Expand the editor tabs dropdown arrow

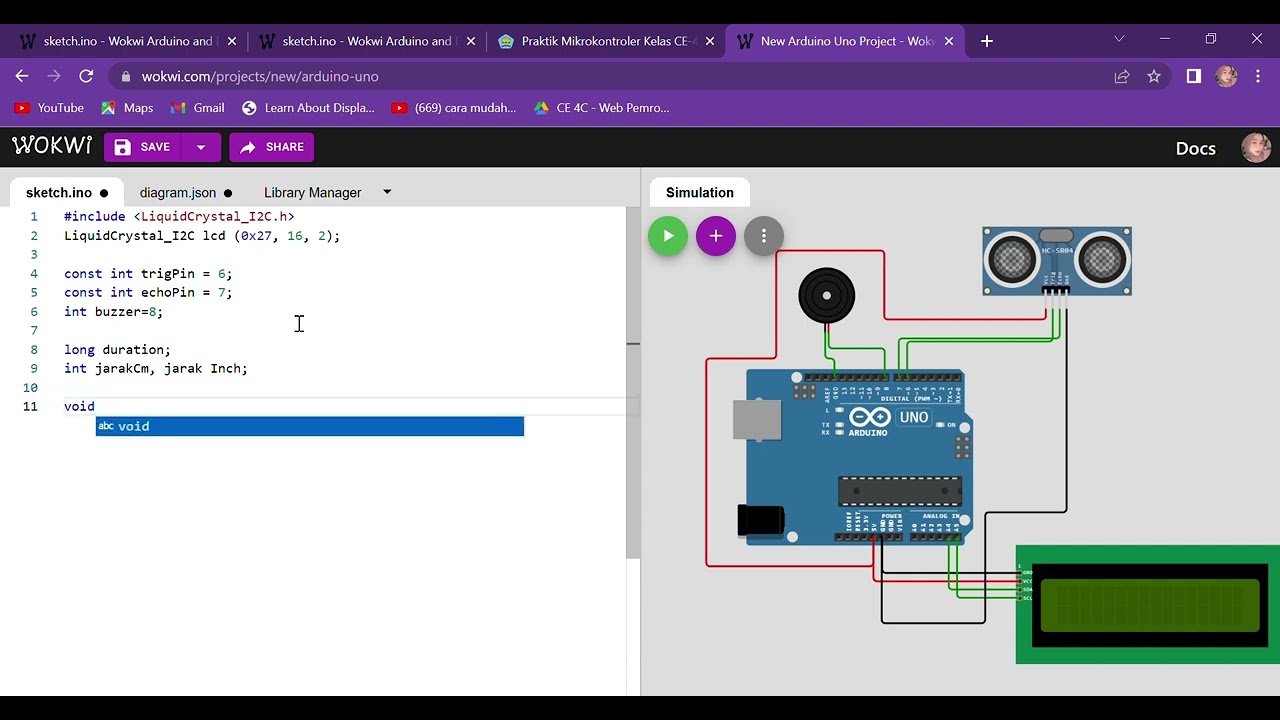[387, 192]
